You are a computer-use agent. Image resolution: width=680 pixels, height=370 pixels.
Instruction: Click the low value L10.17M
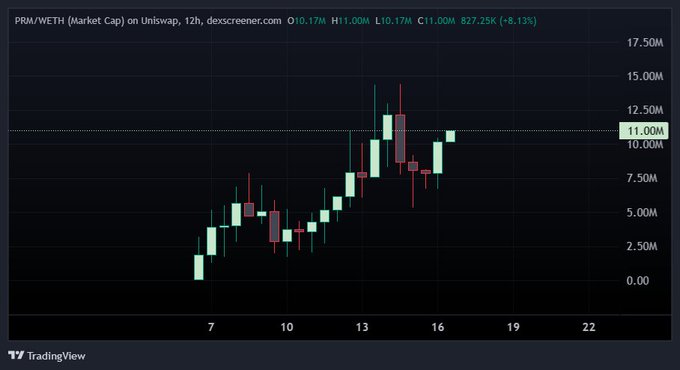393,21
